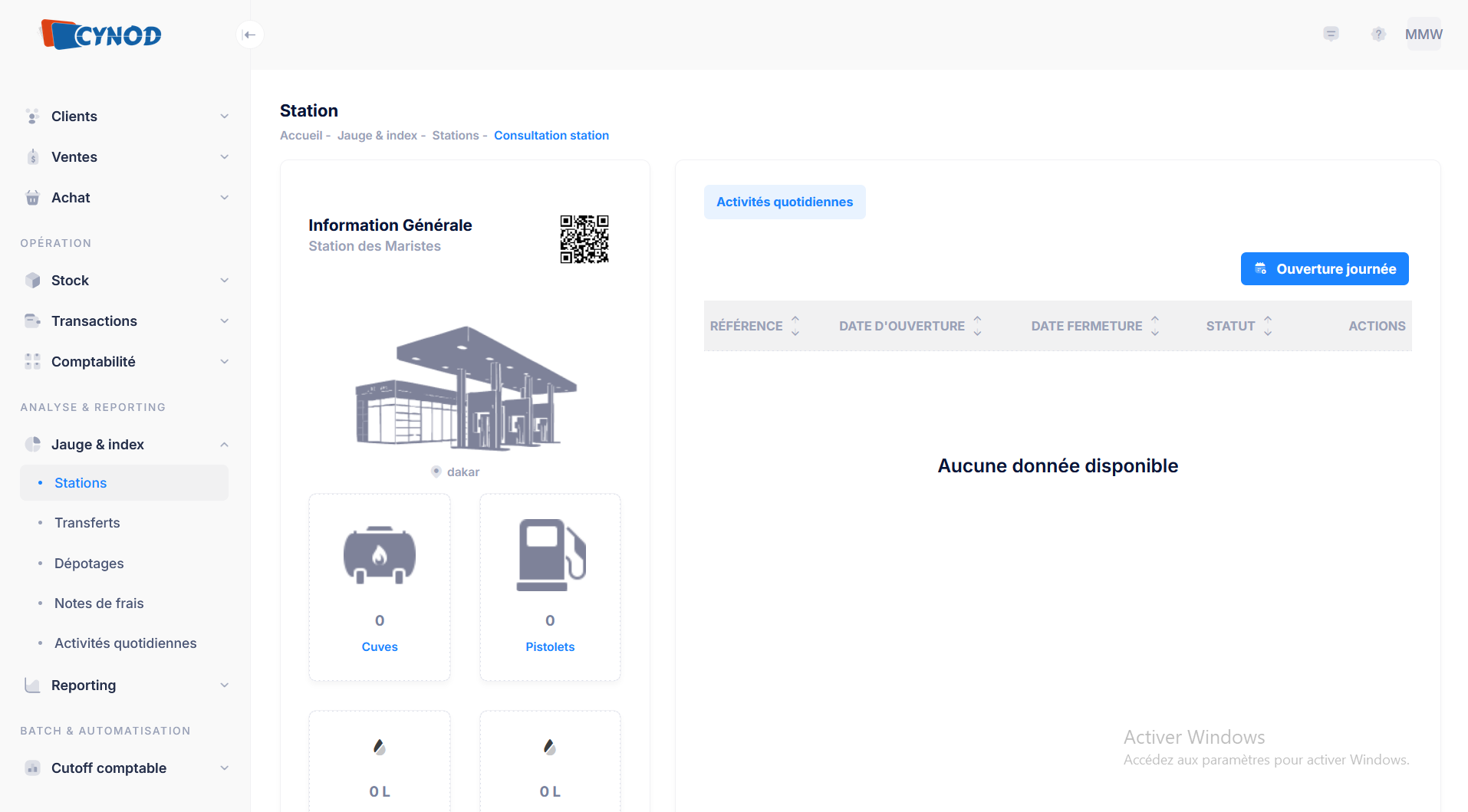The width and height of the screenshot is (1468, 812).
Task: Open the MMW user profile avatar
Action: [1424, 35]
